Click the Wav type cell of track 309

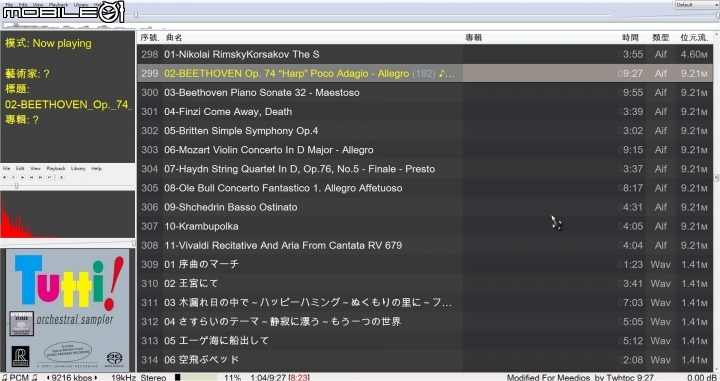pos(660,265)
